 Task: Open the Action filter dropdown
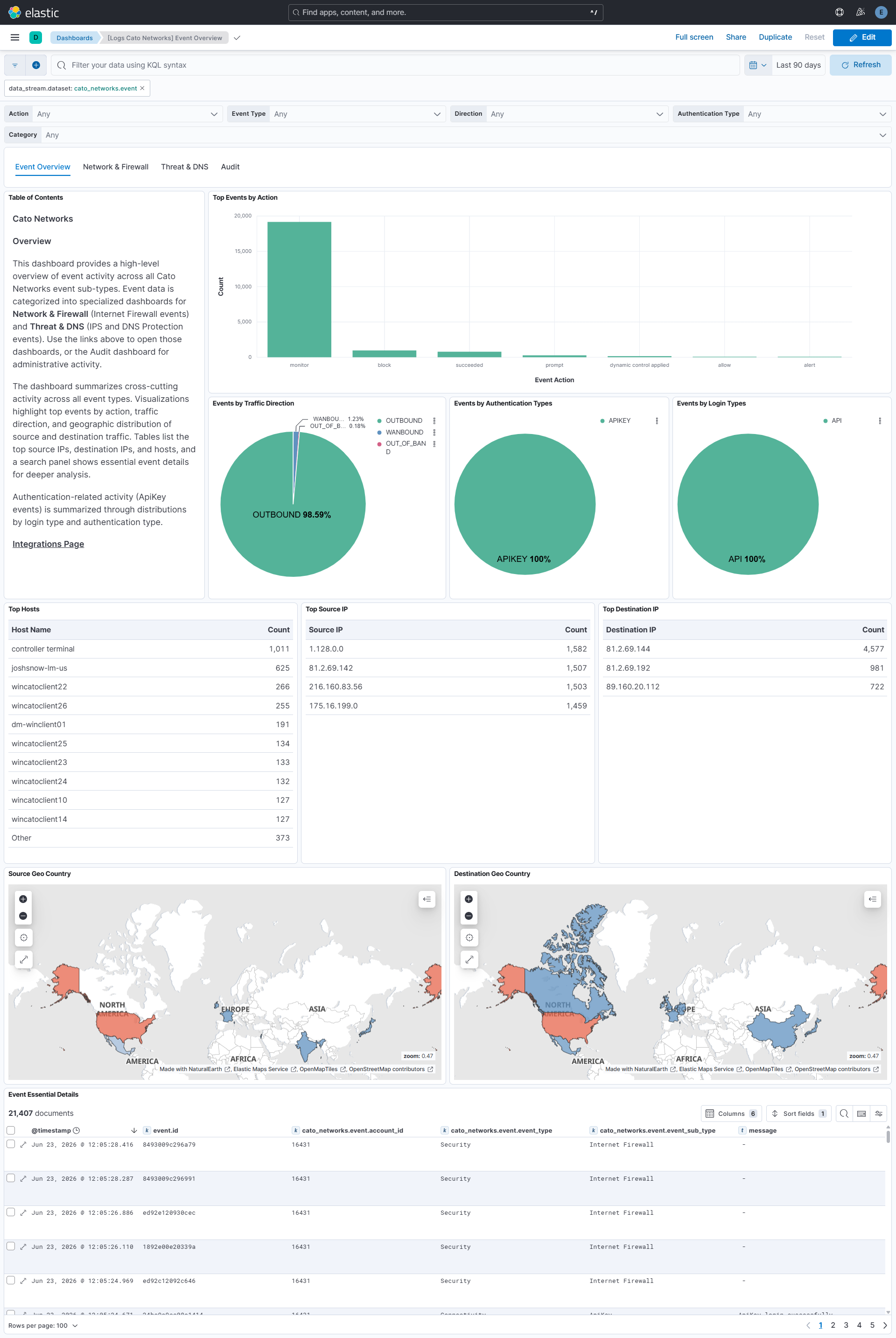(127, 114)
